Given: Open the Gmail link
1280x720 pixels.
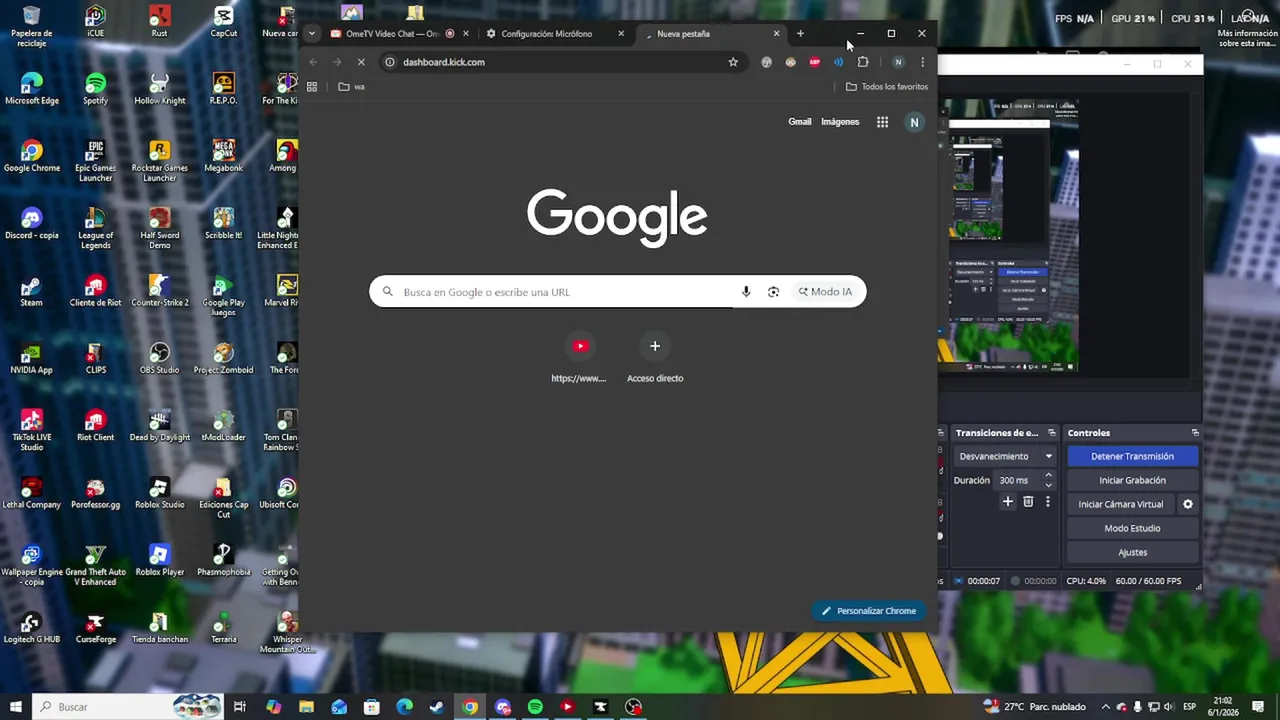Looking at the screenshot, I should pos(800,122).
